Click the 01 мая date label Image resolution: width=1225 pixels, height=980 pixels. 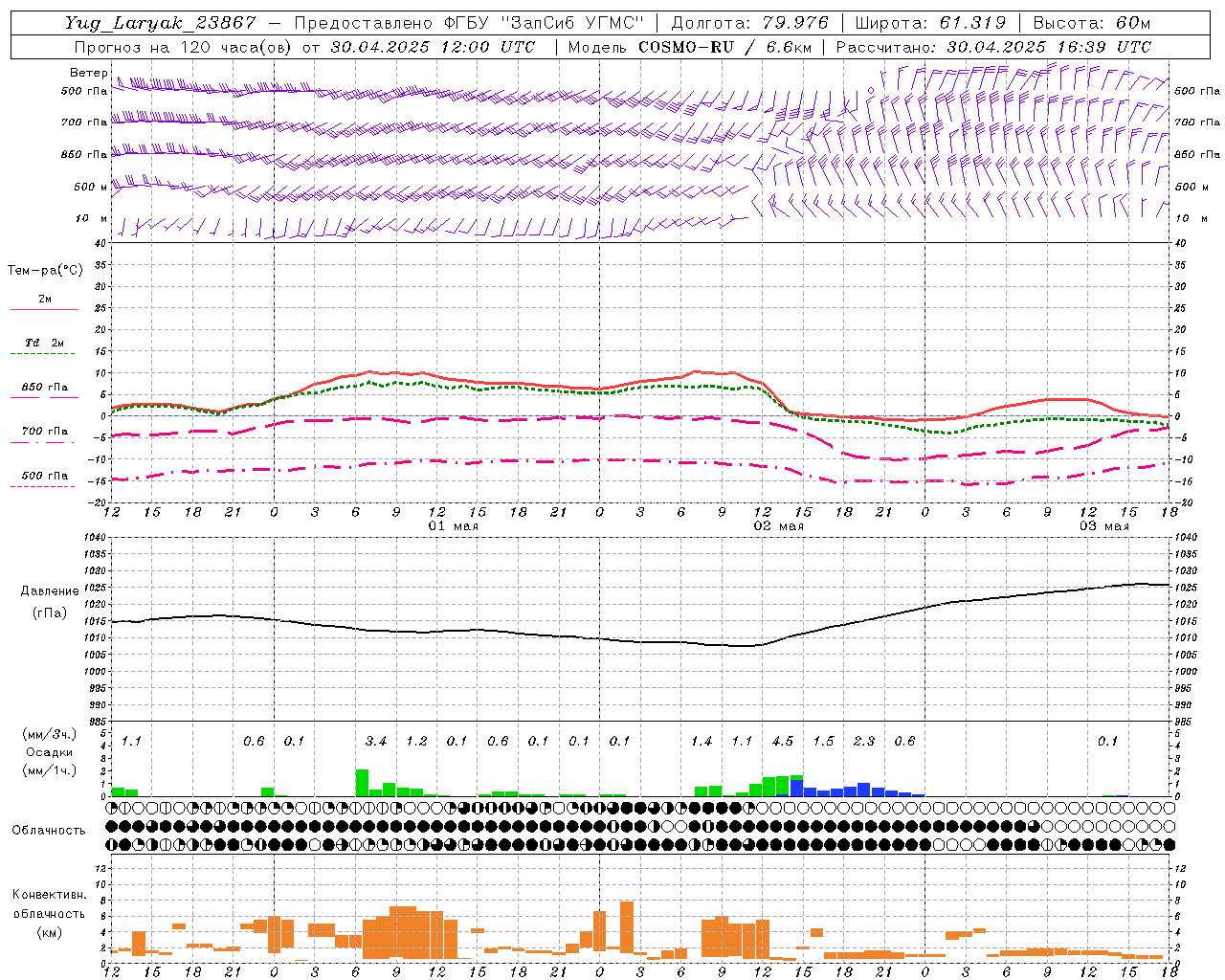(x=454, y=526)
